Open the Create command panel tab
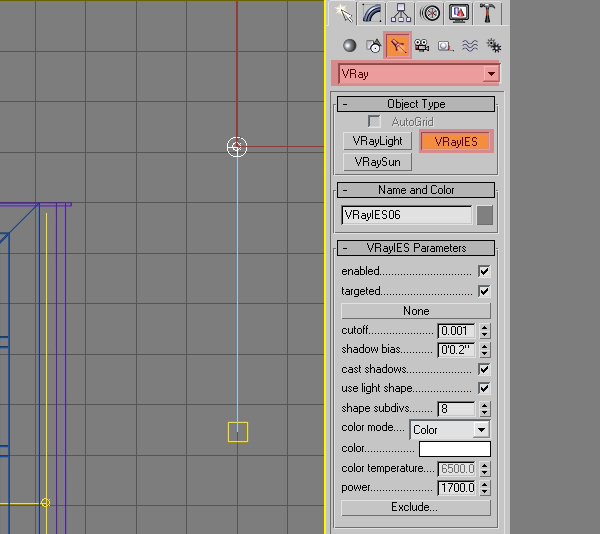 [343, 13]
